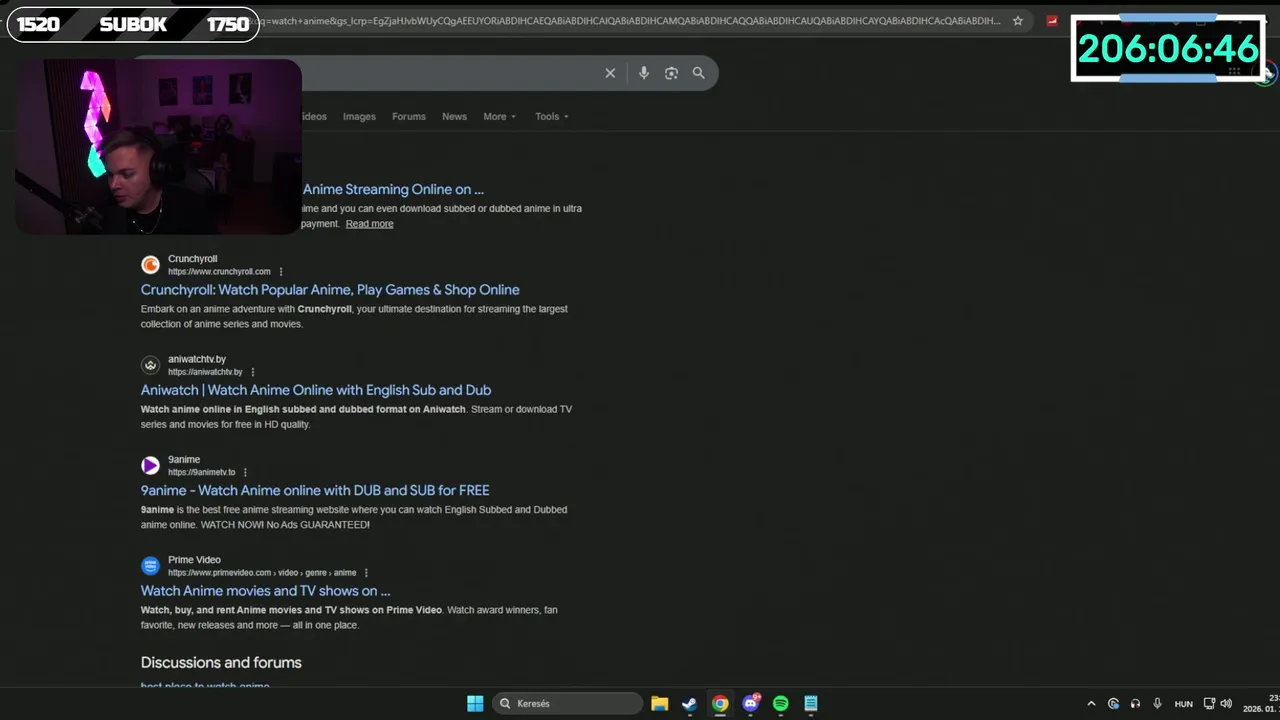Viewport: 1280px width, 720px height.
Task: Click the red extension icon in Chrome toolbar
Action: (1052, 20)
